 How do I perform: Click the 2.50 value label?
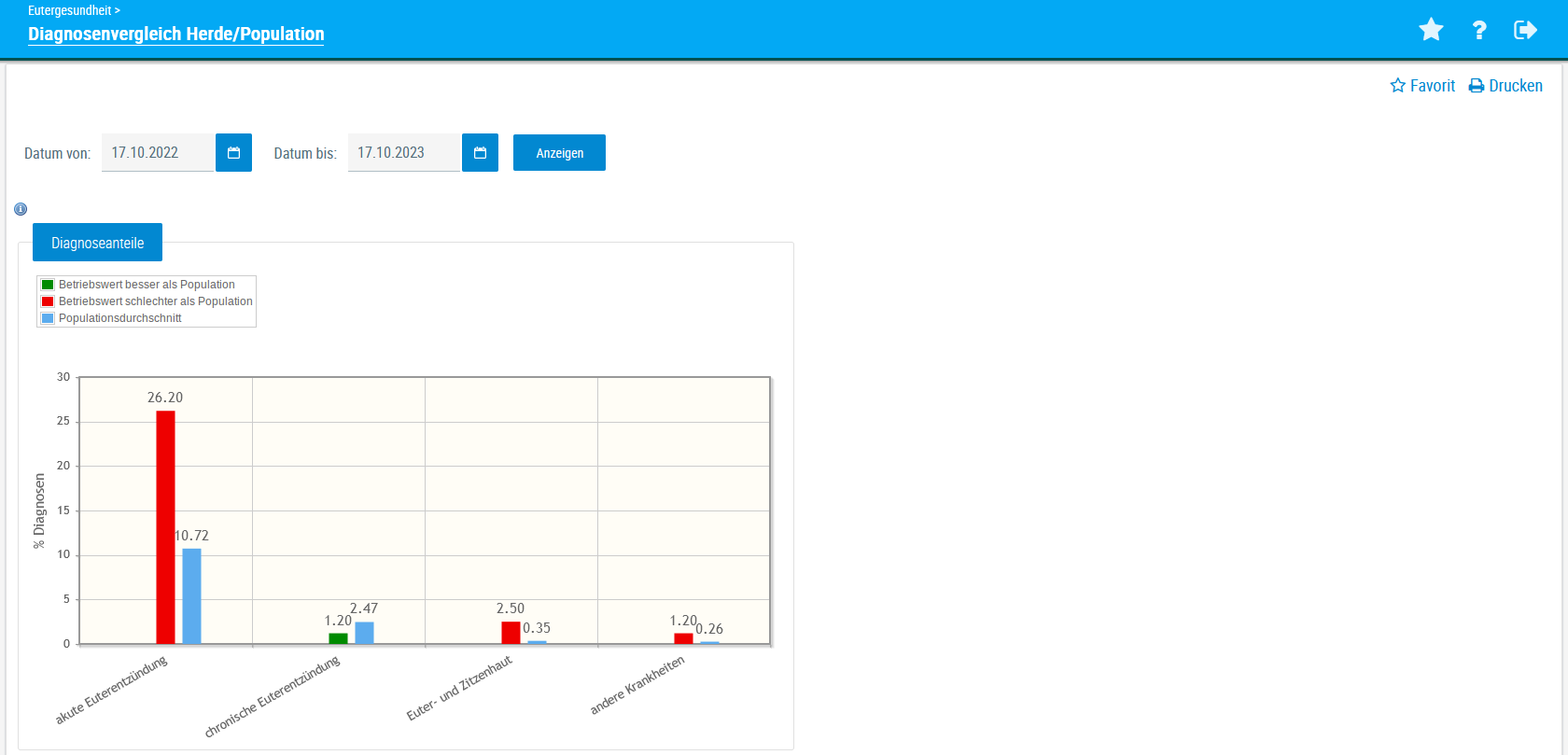click(511, 608)
